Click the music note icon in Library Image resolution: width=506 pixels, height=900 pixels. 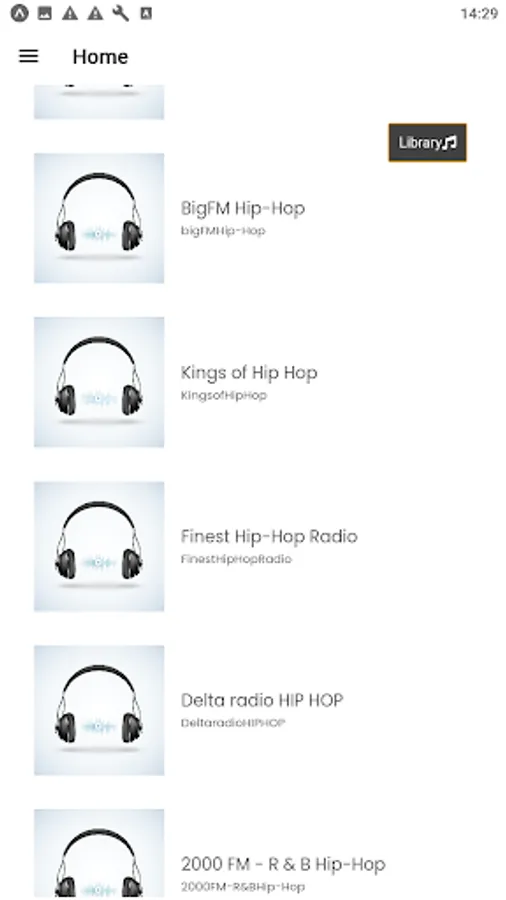pos(450,142)
